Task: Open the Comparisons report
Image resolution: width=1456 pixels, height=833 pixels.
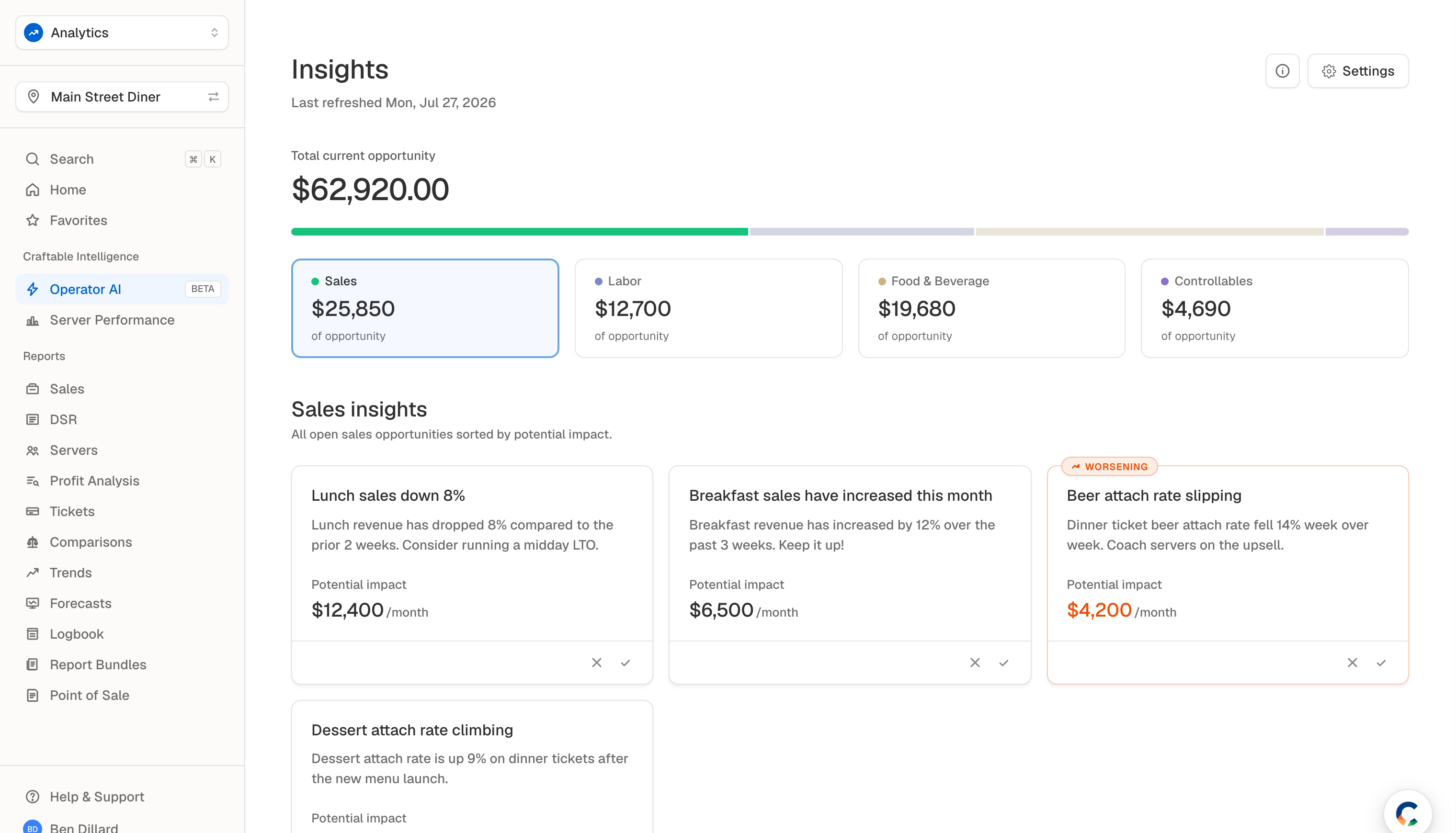Action: [x=122, y=542]
